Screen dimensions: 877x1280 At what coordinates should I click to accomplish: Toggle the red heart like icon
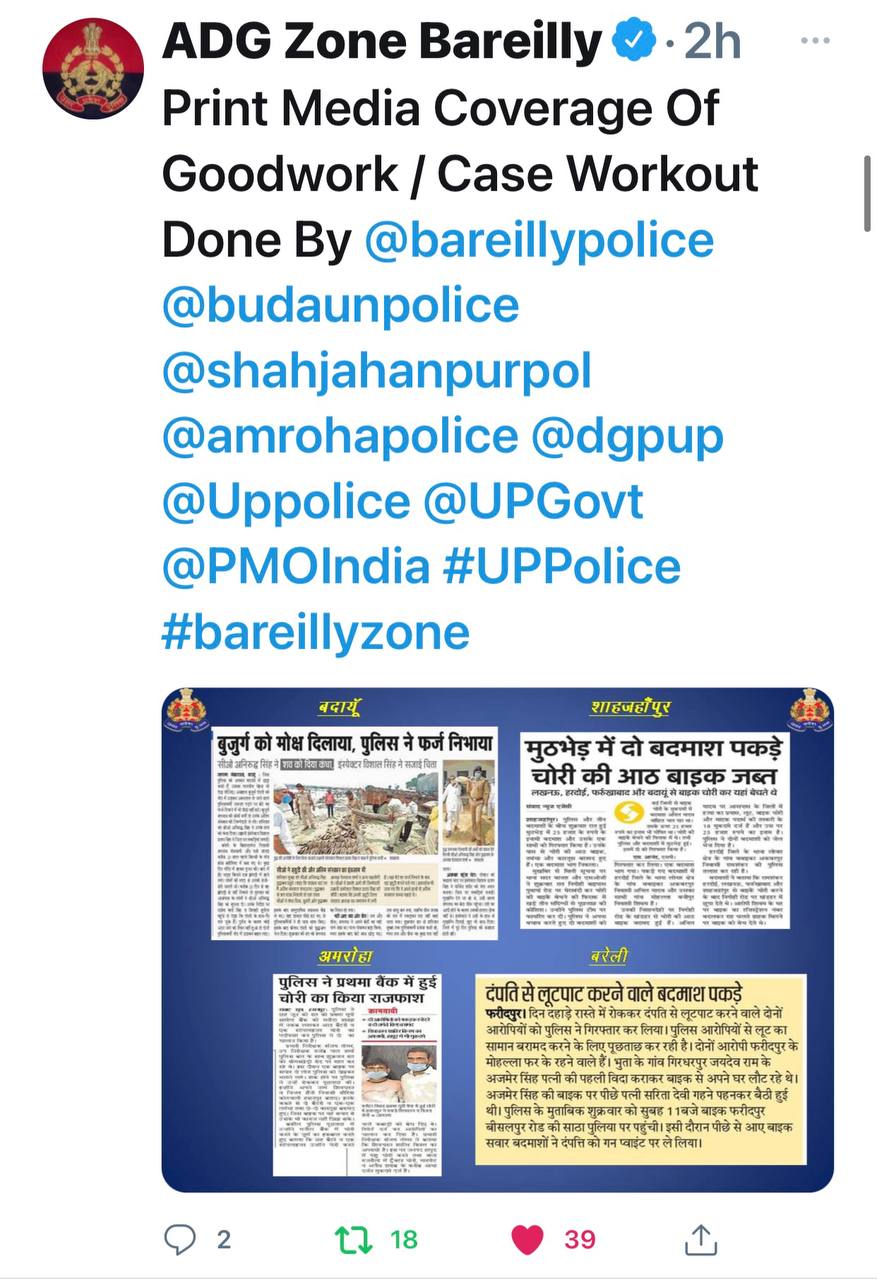coord(527,1240)
